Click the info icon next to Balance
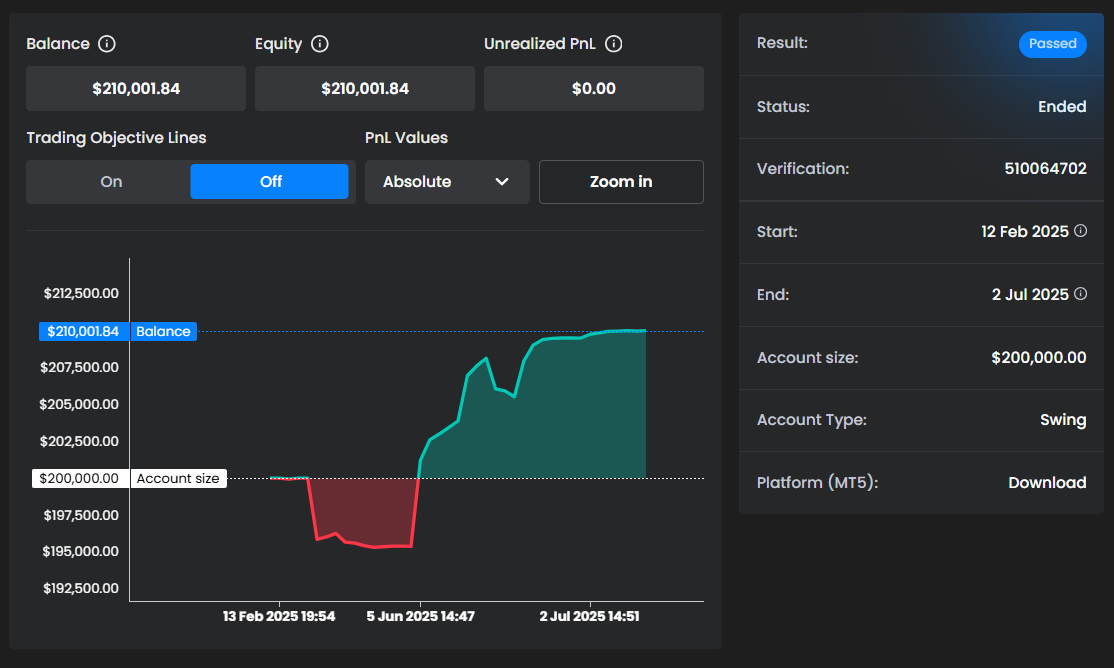The height and width of the screenshot is (668, 1114). pos(107,44)
